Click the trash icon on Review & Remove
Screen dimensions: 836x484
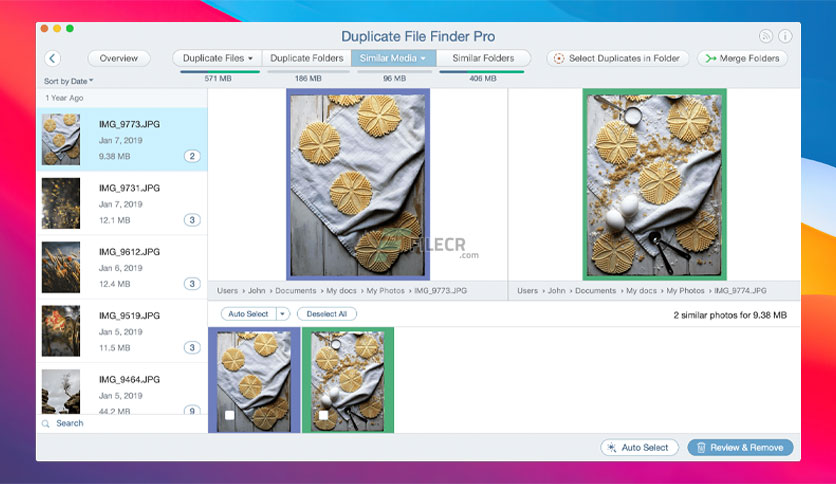click(x=701, y=448)
